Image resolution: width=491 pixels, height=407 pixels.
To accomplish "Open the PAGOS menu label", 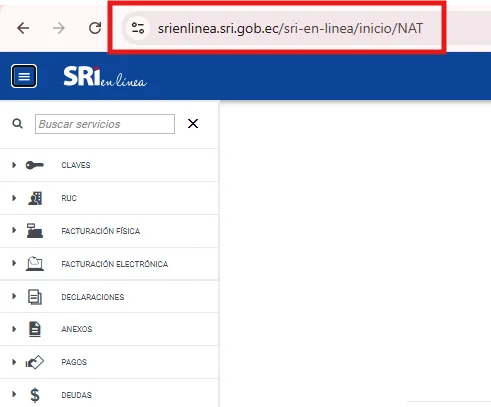I will (x=74, y=362).
